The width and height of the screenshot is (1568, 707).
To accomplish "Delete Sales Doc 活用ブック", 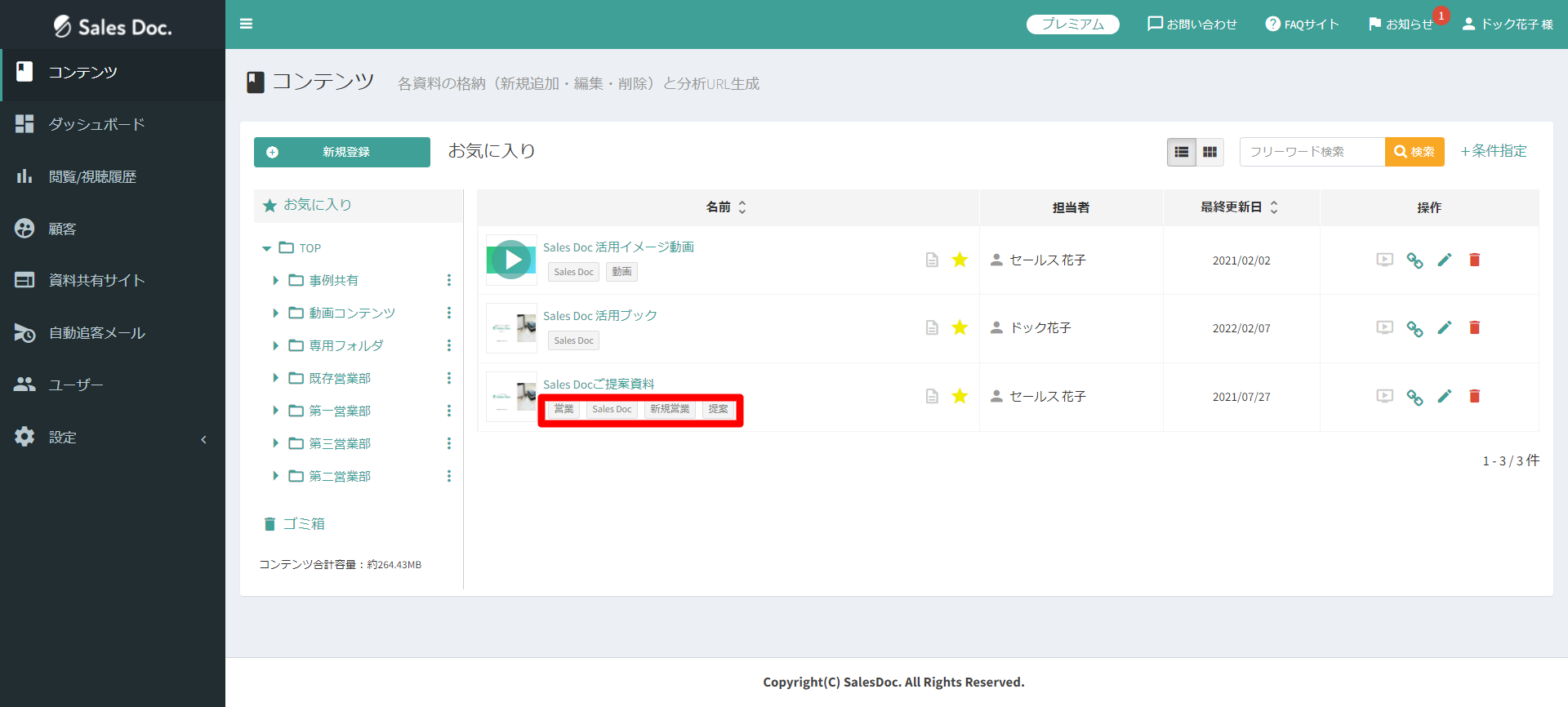I will click(1475, 327).
